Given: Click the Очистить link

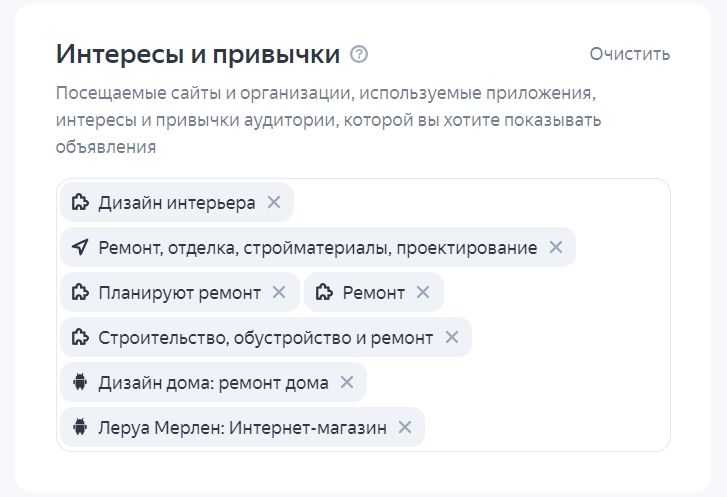Looking at the screenshot, I should [630, 54].
